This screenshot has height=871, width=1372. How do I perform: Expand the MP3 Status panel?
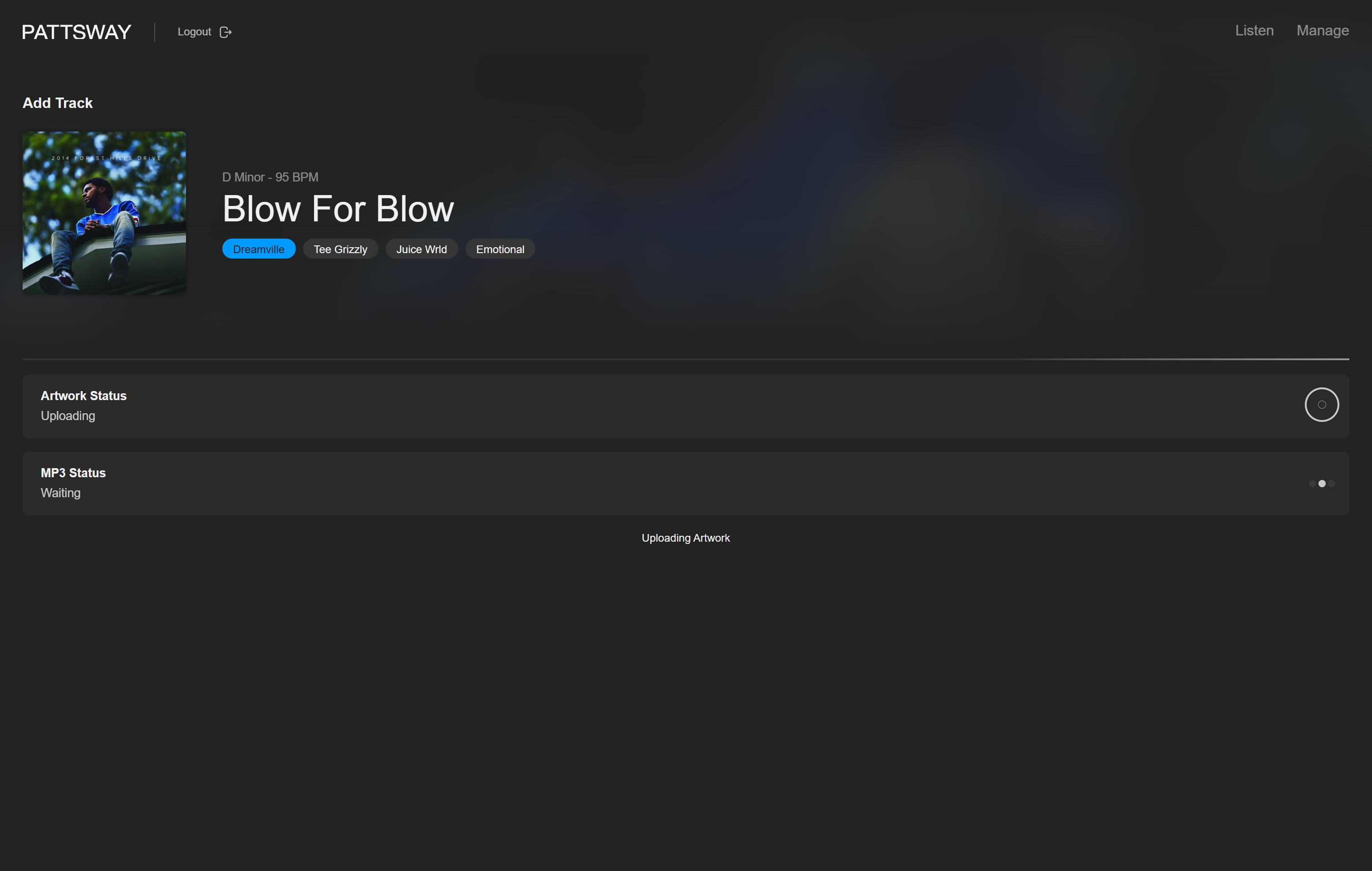pos(686,483)
